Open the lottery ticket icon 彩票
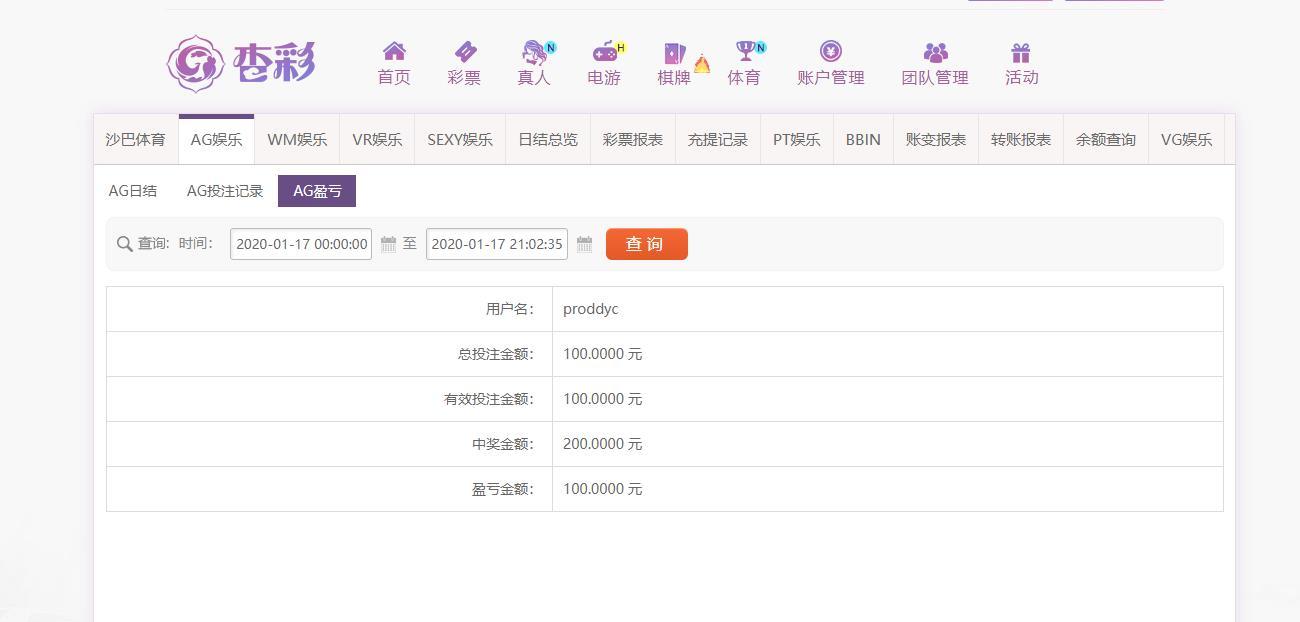 coord(464,52)
